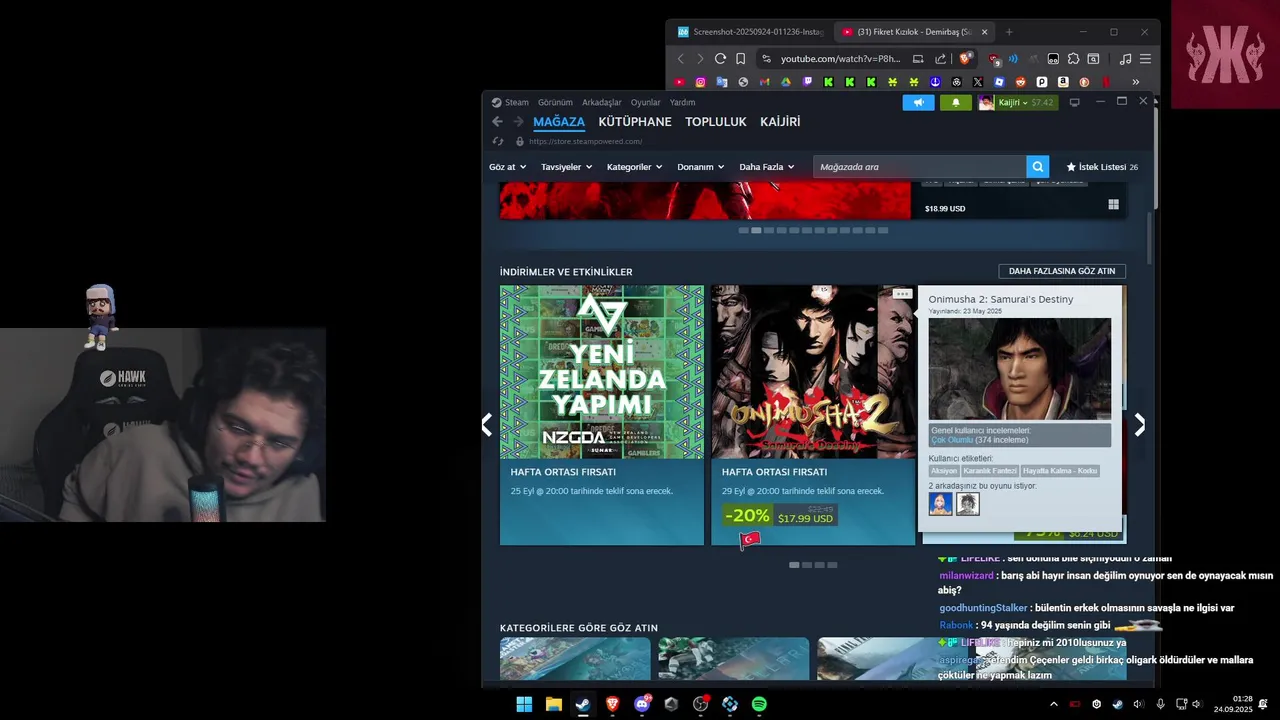Open İstek Listesi wishlist link
The width and height of the screenshot is (1280, 720).
[x=1102, y=167]
